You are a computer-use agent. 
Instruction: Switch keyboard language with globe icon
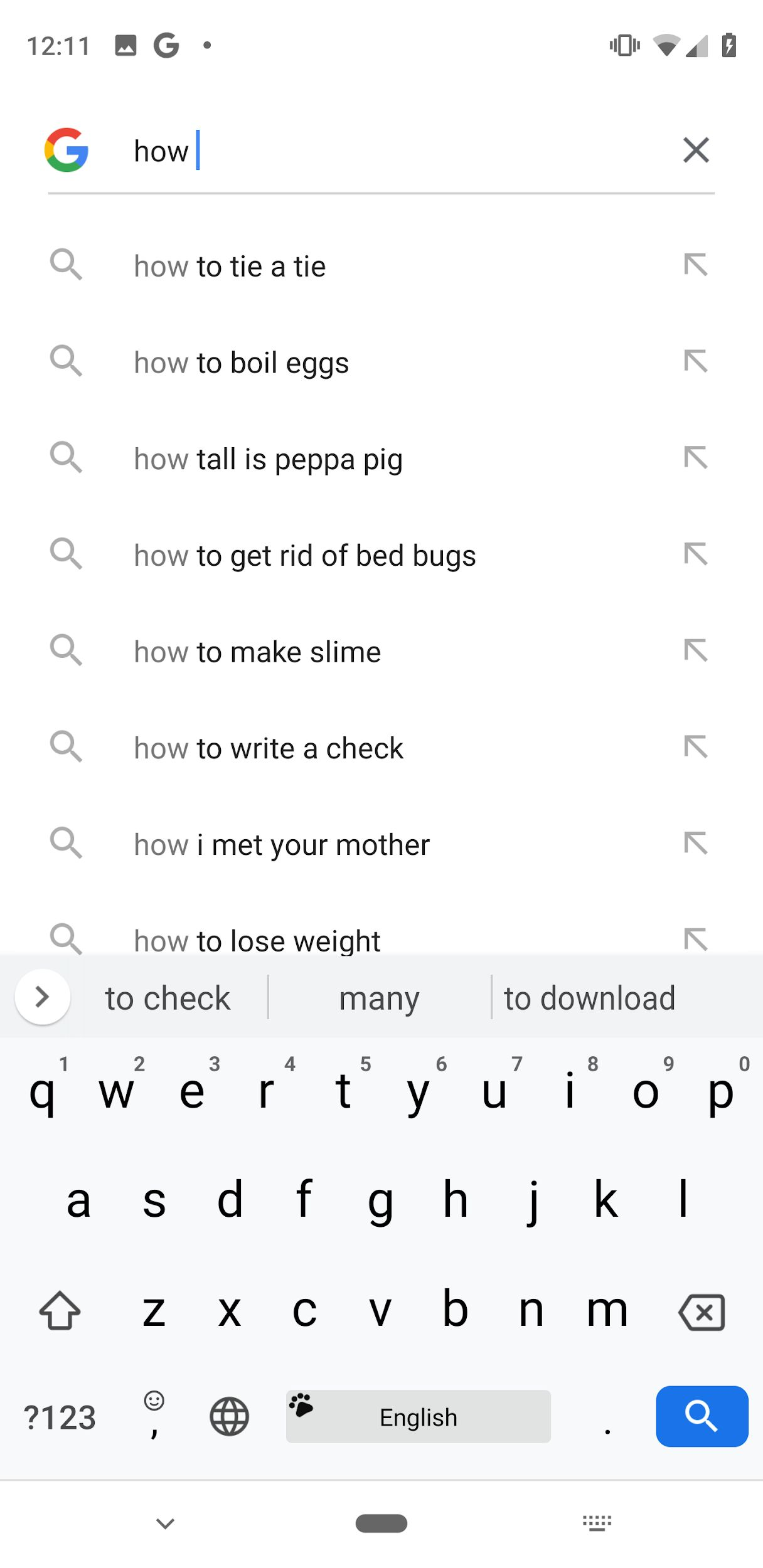(x=229, y=1416)
